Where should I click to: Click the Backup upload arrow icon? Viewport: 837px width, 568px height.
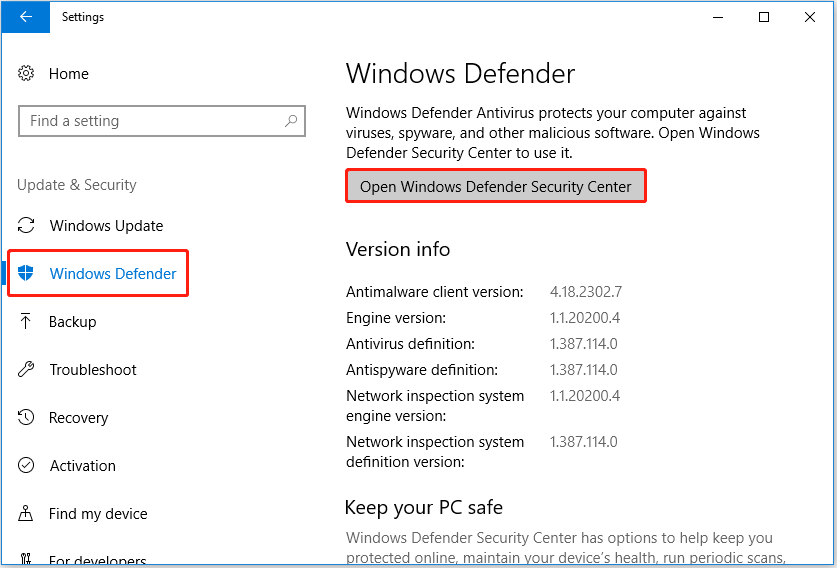pos(27,322)
